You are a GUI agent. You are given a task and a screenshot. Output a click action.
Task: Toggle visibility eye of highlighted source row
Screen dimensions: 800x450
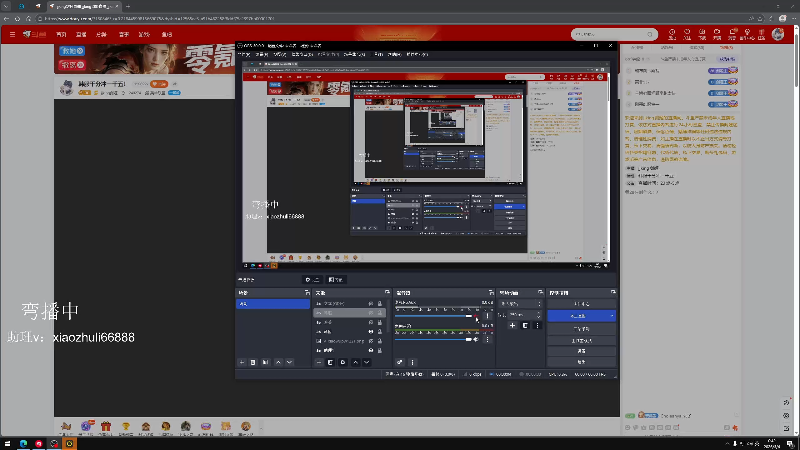pos(371,313)
